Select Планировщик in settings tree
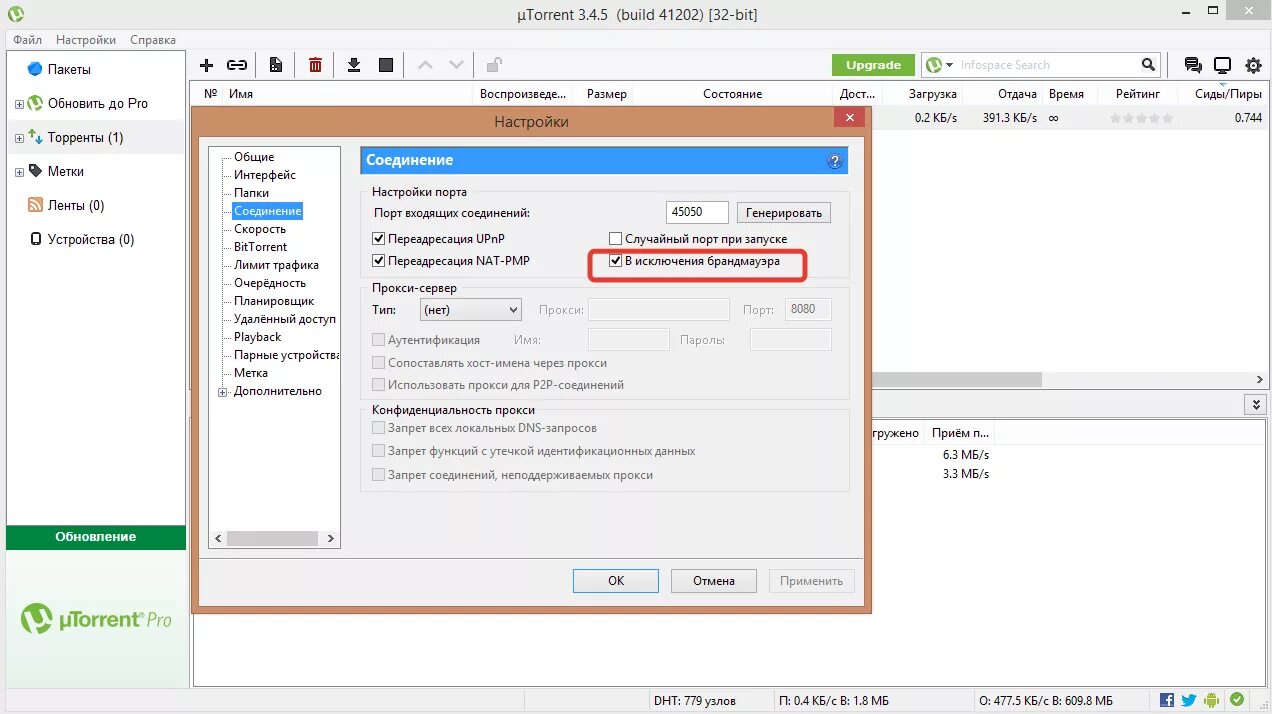 point(274,301)
